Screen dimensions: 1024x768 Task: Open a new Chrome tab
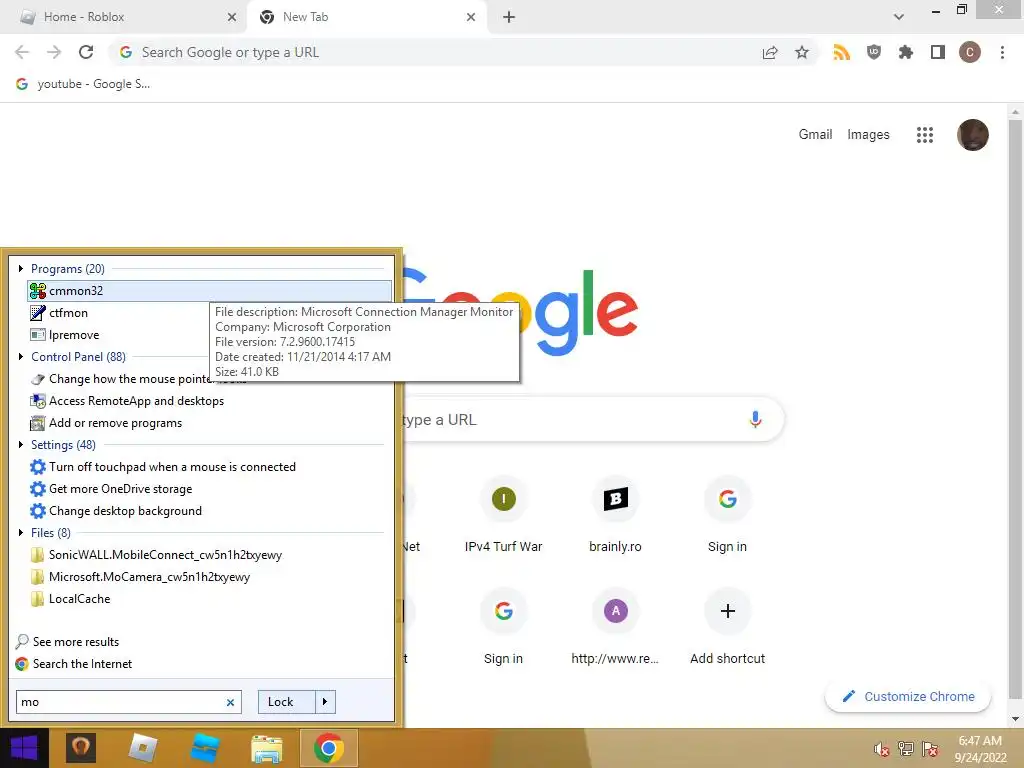coord(509,17)
